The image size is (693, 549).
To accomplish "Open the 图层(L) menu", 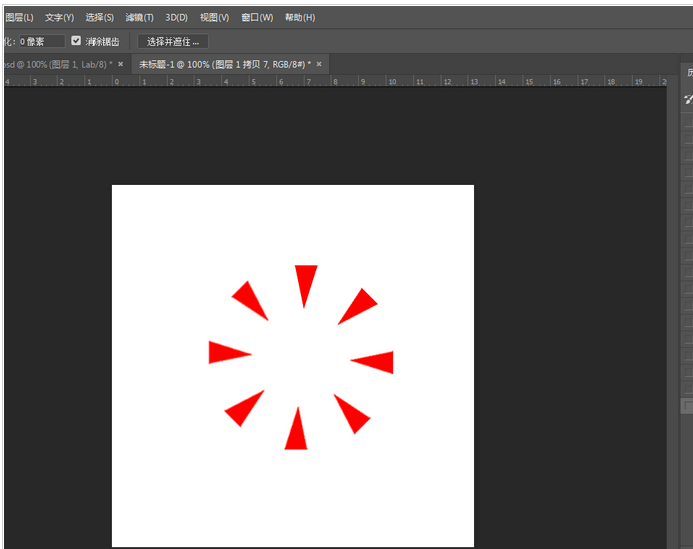I will (x=19, y=18).
